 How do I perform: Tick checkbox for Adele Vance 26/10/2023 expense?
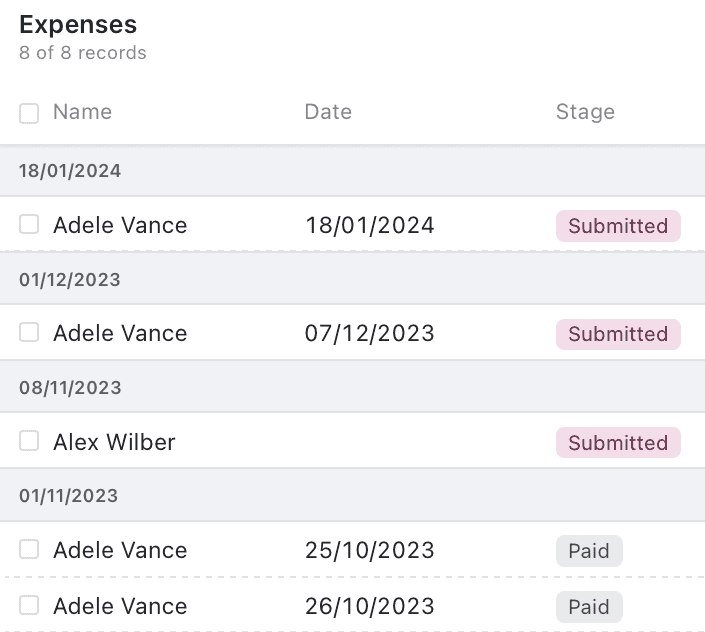pos(29,605)
